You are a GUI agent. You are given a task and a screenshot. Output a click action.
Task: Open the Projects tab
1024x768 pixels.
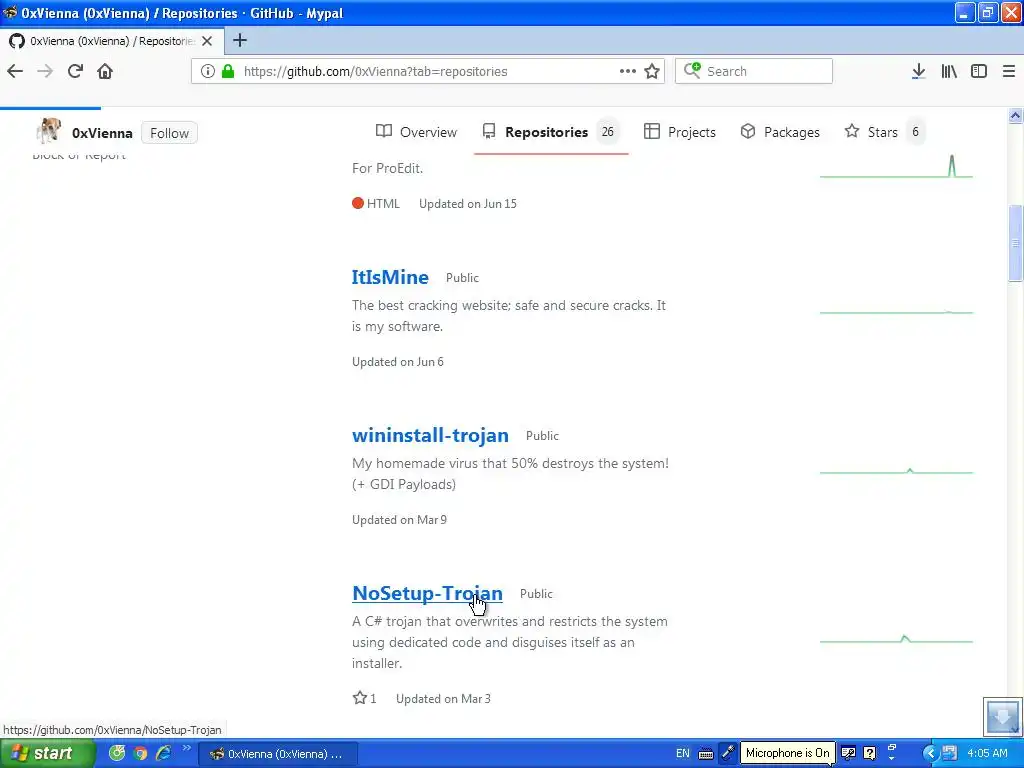[x=680, y=132]
